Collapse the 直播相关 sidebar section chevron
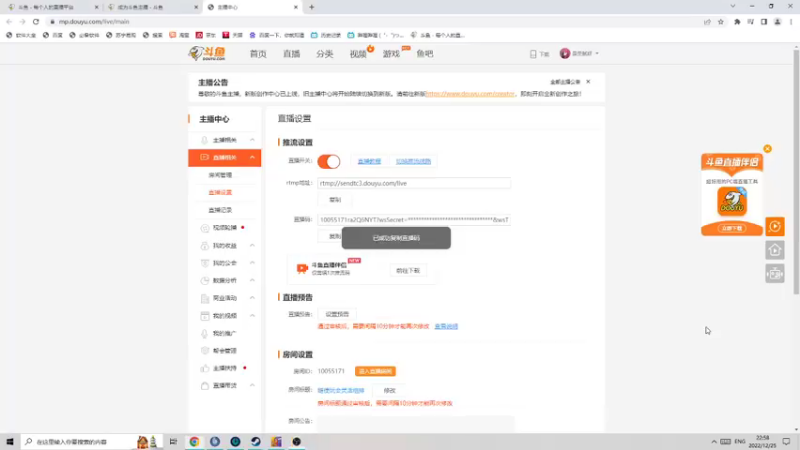The image size is (800, 450). (252, 157)
